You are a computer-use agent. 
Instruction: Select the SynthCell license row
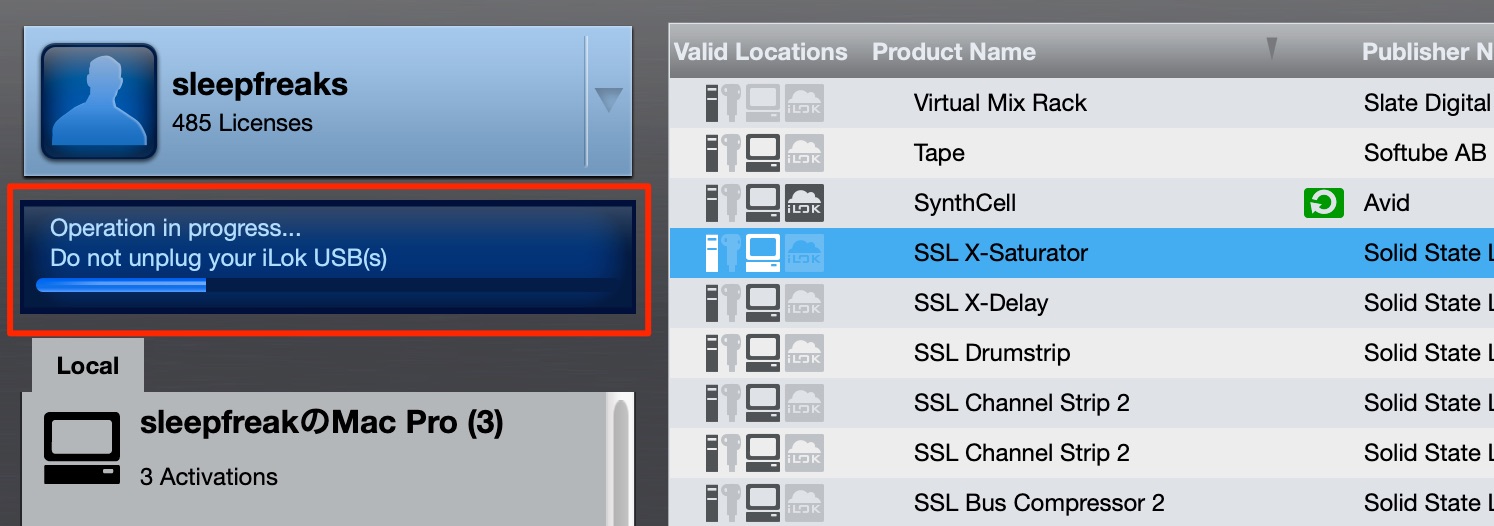1081,203
